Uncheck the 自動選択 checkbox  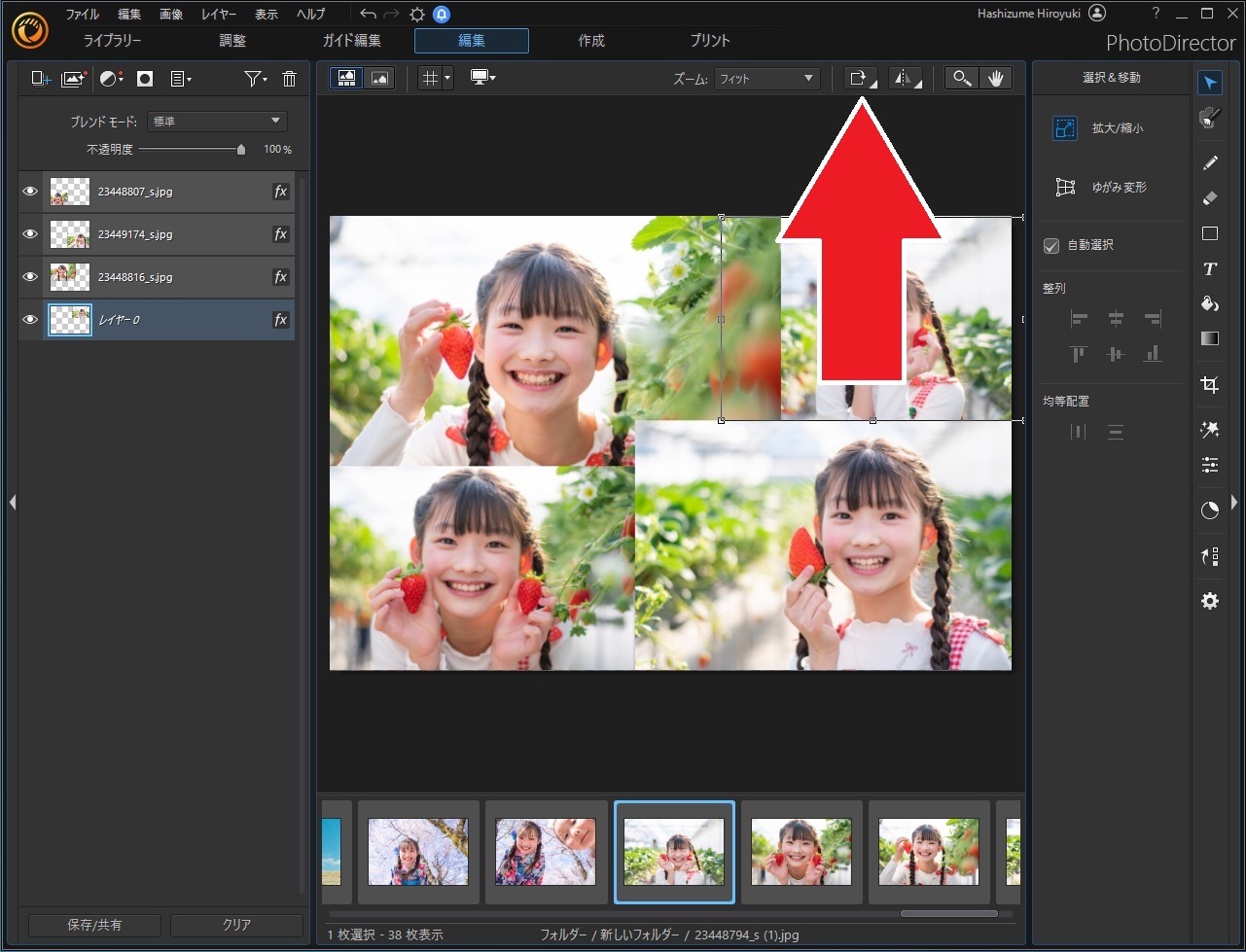point(1050,246)
